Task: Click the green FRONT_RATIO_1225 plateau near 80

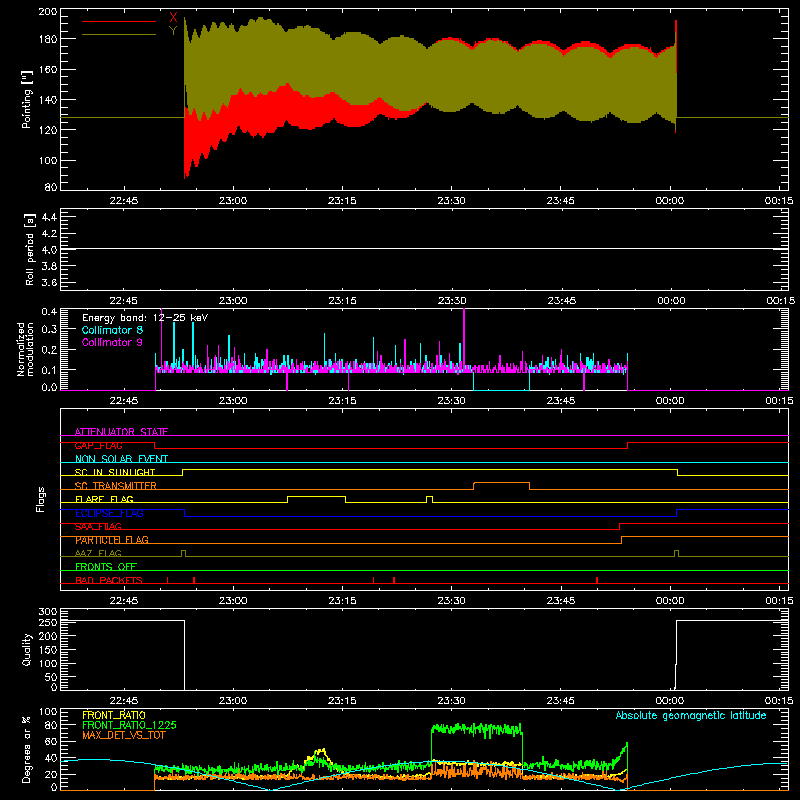Action: pos(477,730)
